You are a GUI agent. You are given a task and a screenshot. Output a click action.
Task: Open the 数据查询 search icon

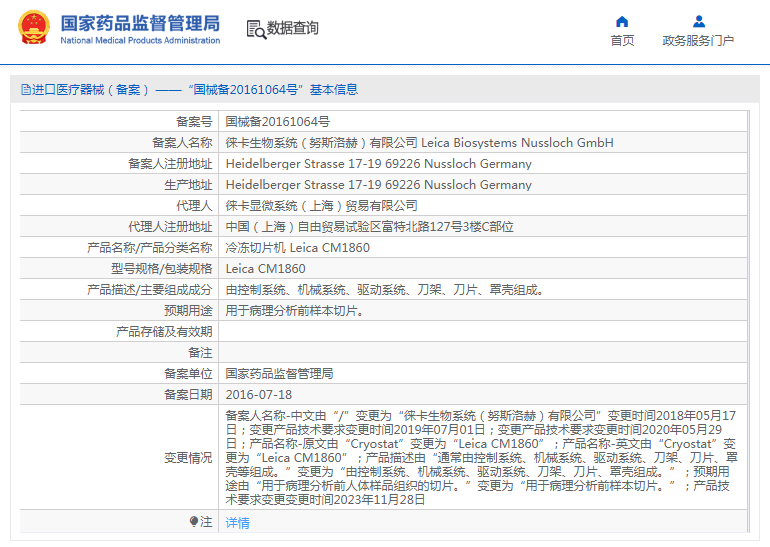[256, 29]
